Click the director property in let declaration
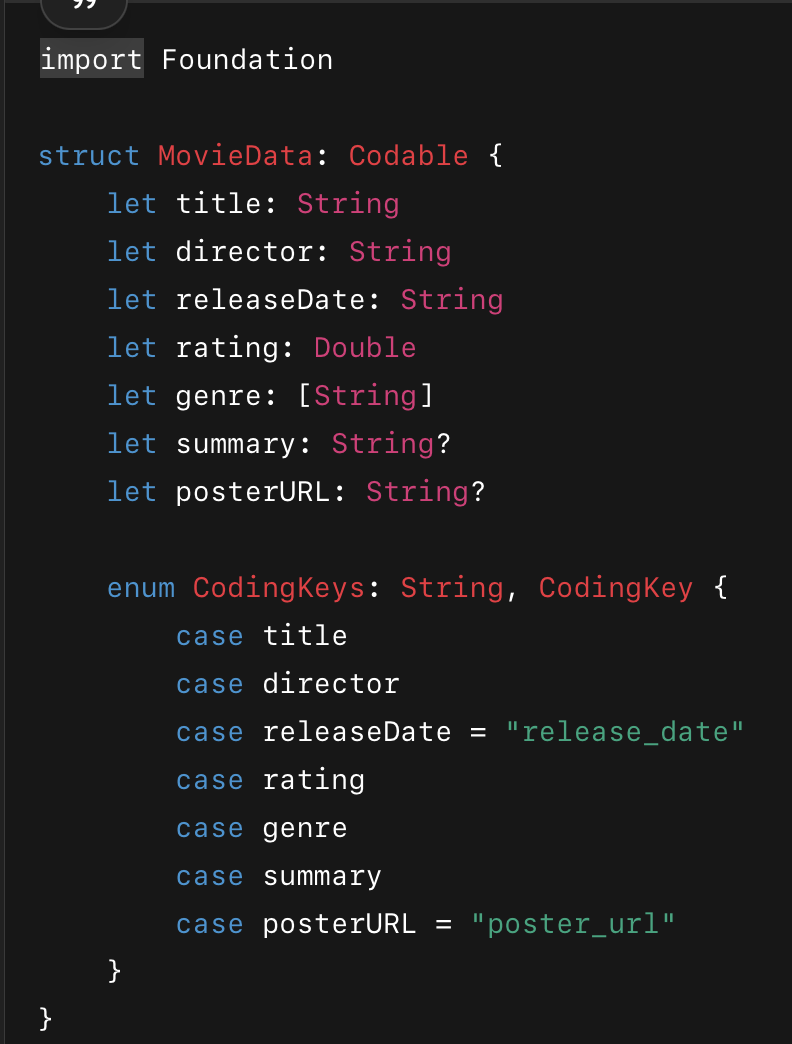792x1044 pixels. click(245, 252)
